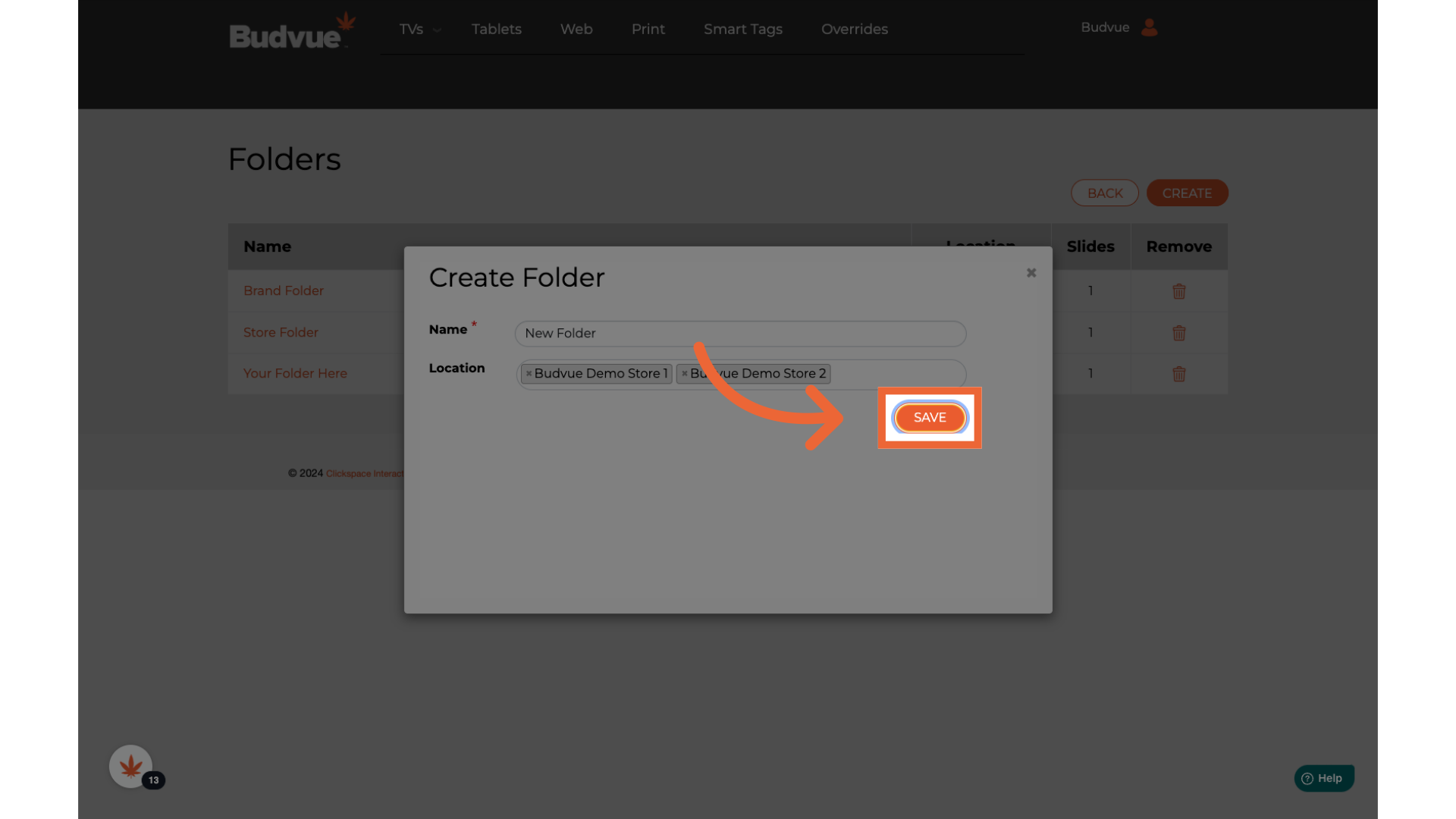Click the BACK button
The width and height of the screenshot is (1456, 819).
click(1104, 193)
